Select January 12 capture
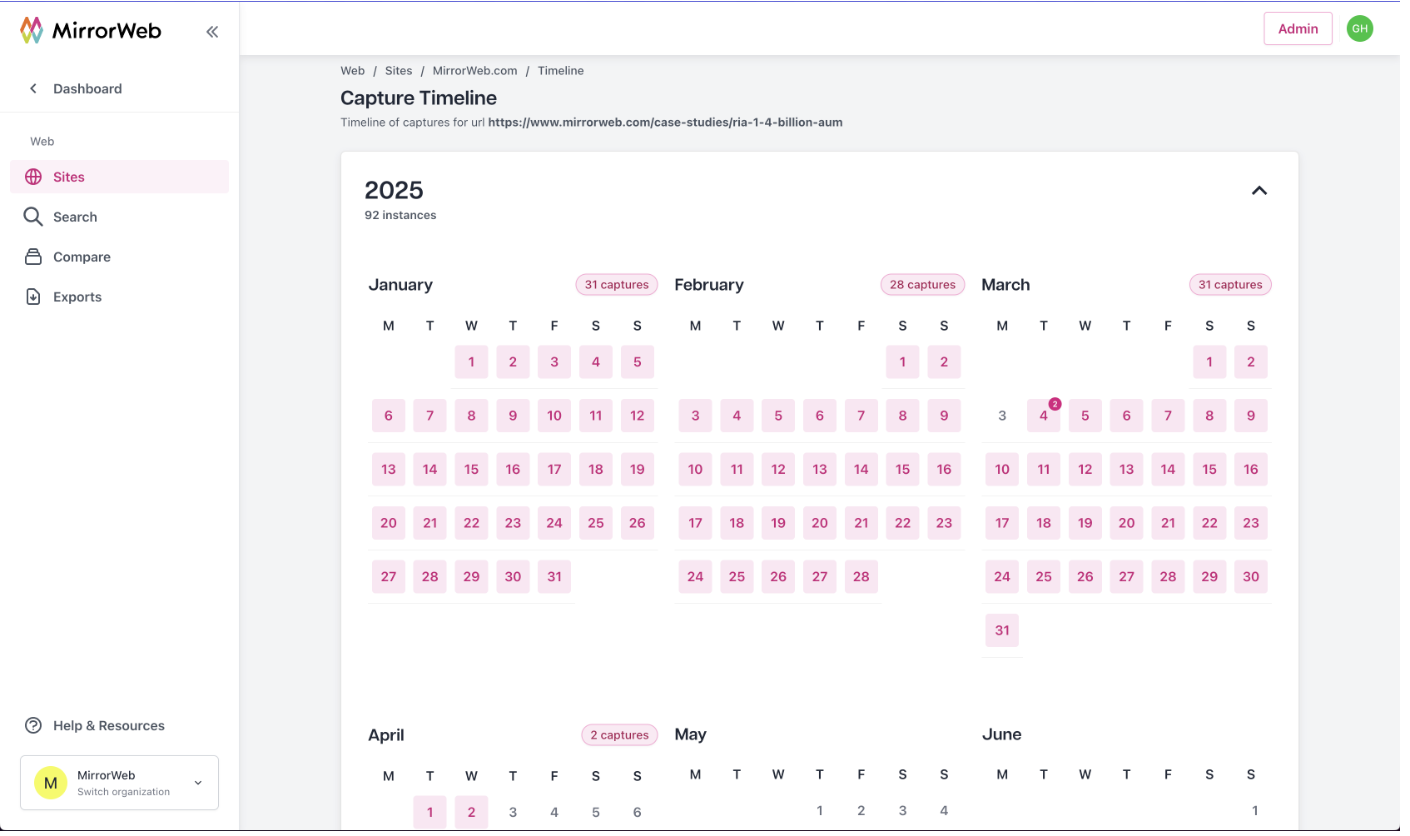1410x836 pixels. [637, 416]
